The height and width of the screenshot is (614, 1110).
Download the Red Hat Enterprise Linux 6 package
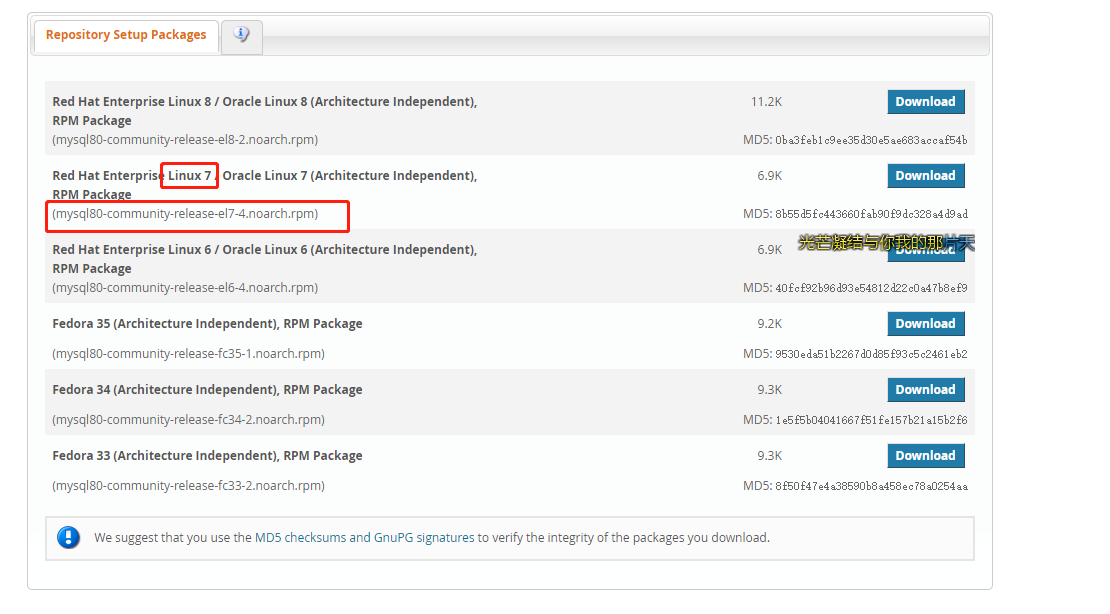pos(925,249)
